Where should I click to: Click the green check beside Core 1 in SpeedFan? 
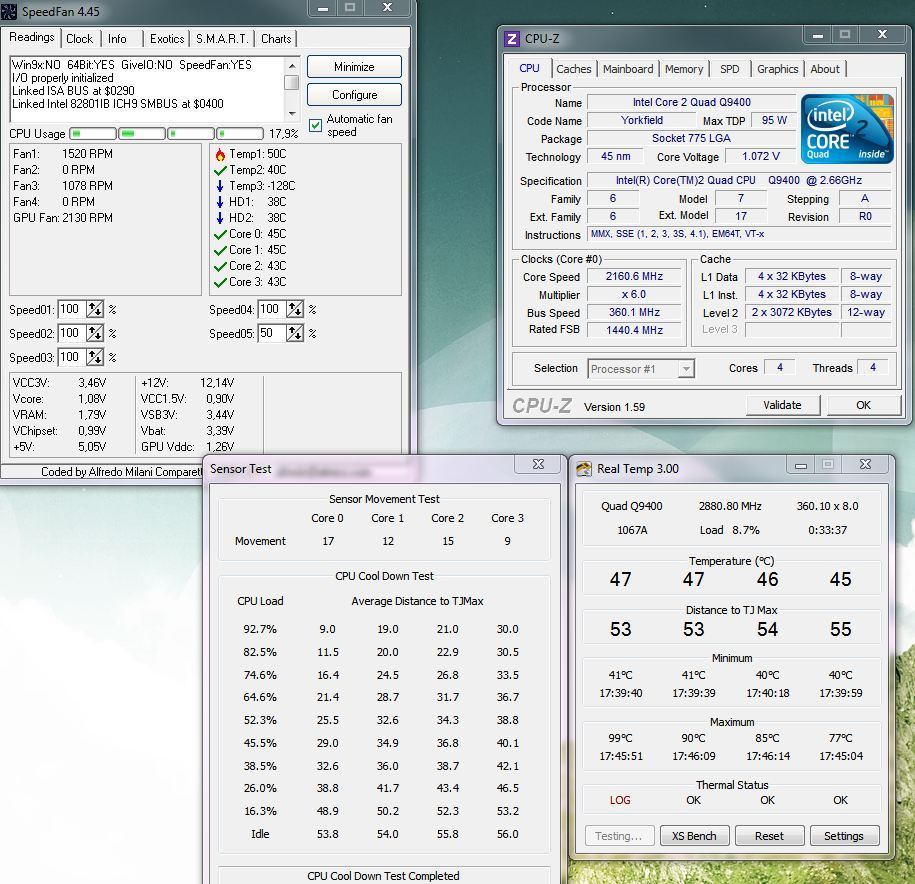click(220, 250)
